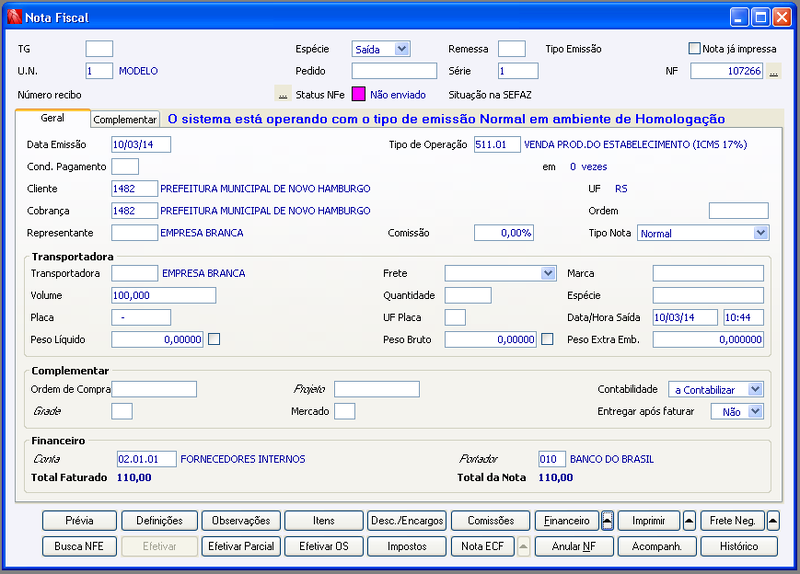Click the Cond. Pagamento input field
The height and width of the screenshot is (574, 800).
point(125,167)
